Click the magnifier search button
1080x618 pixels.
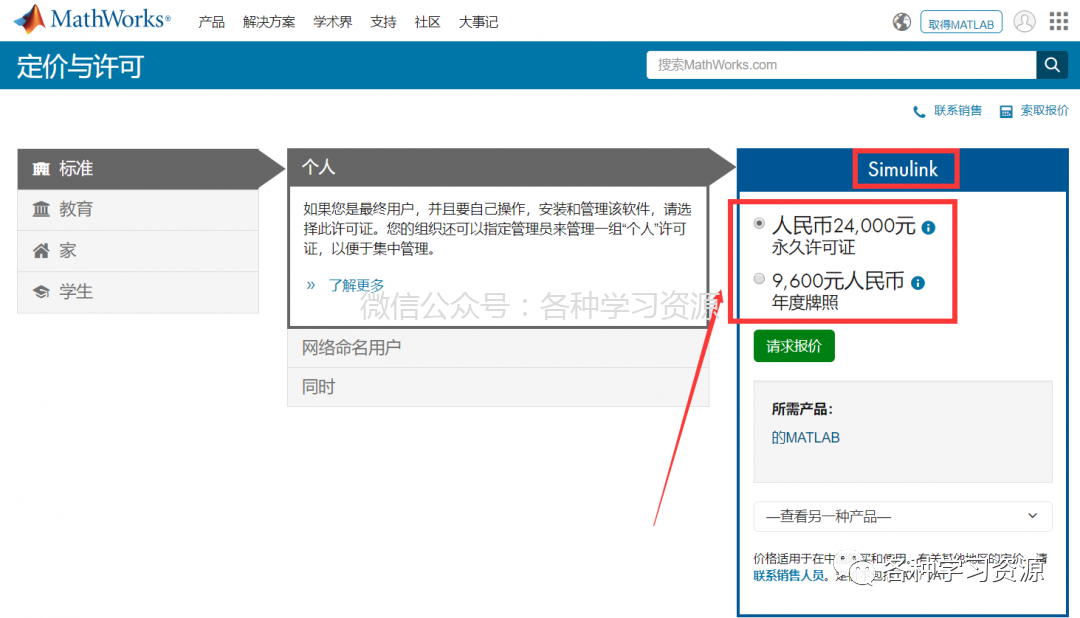click(1052, 65)
